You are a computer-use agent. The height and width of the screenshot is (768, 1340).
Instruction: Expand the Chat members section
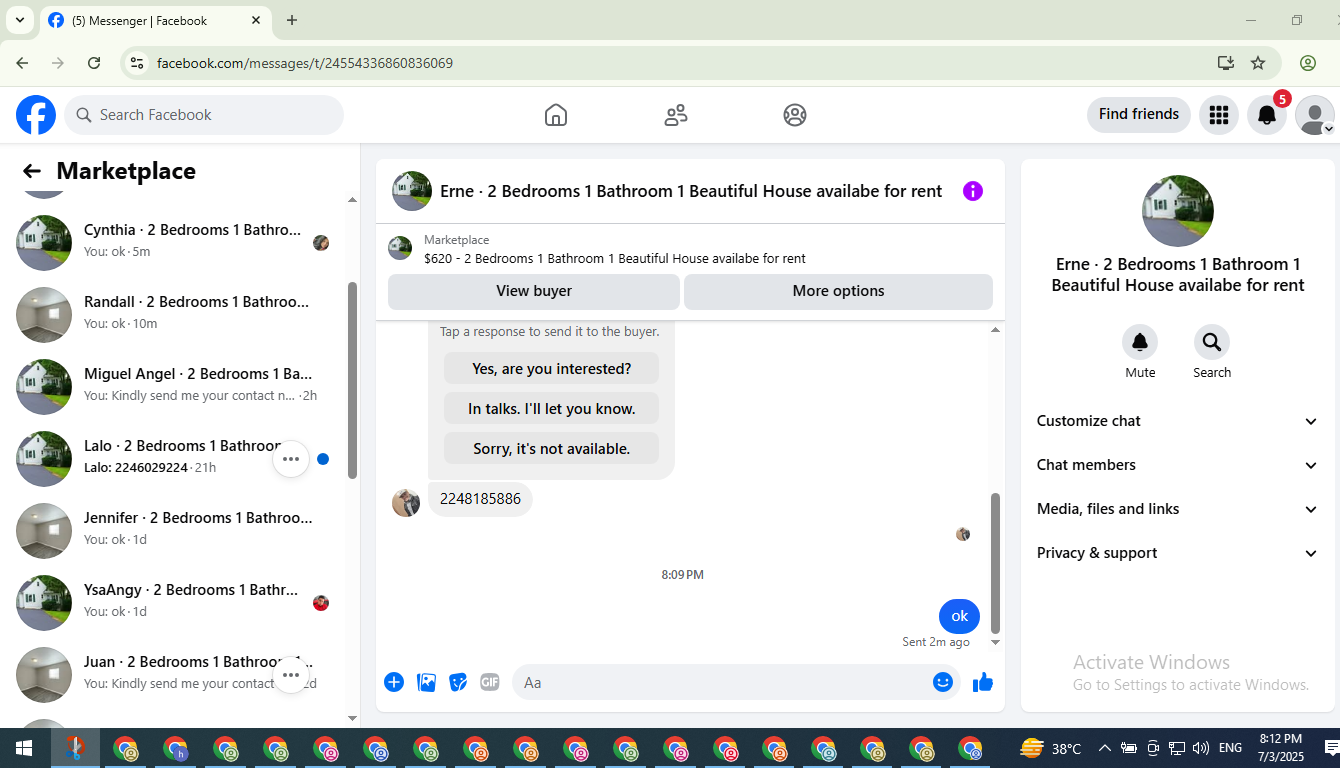pyautogui.click(x=1178, y=465)
